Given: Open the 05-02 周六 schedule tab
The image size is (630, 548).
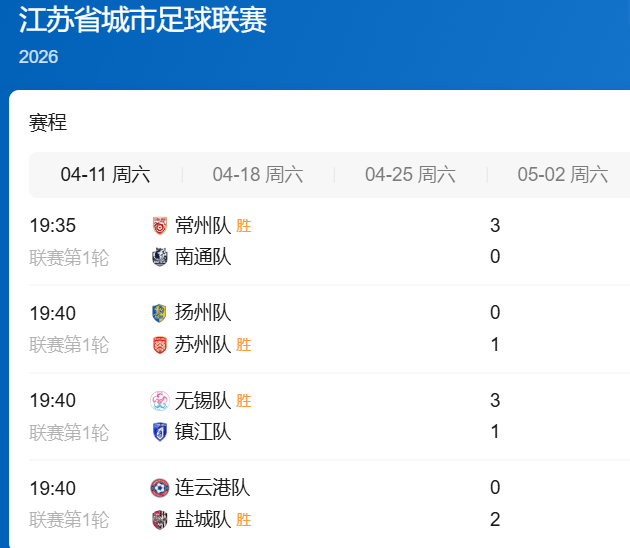Looking at the screenshot, I should (x=562, y=175).
